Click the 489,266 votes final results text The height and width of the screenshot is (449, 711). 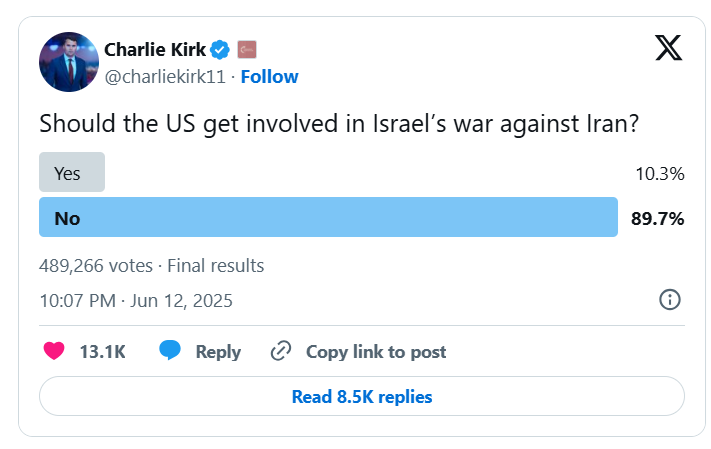151,266
